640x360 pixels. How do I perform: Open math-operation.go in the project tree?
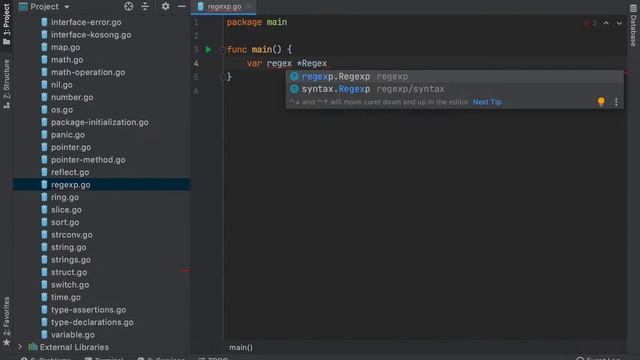pyautogui.click(x=88, y=72)
